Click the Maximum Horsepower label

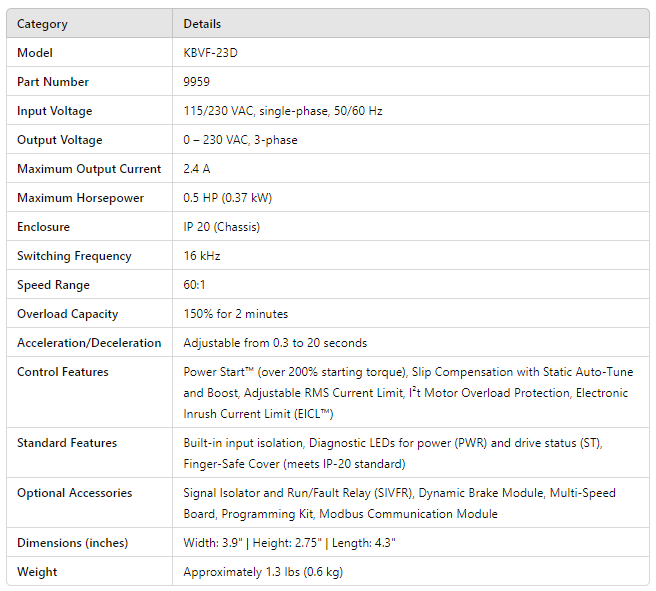[80, 198]
